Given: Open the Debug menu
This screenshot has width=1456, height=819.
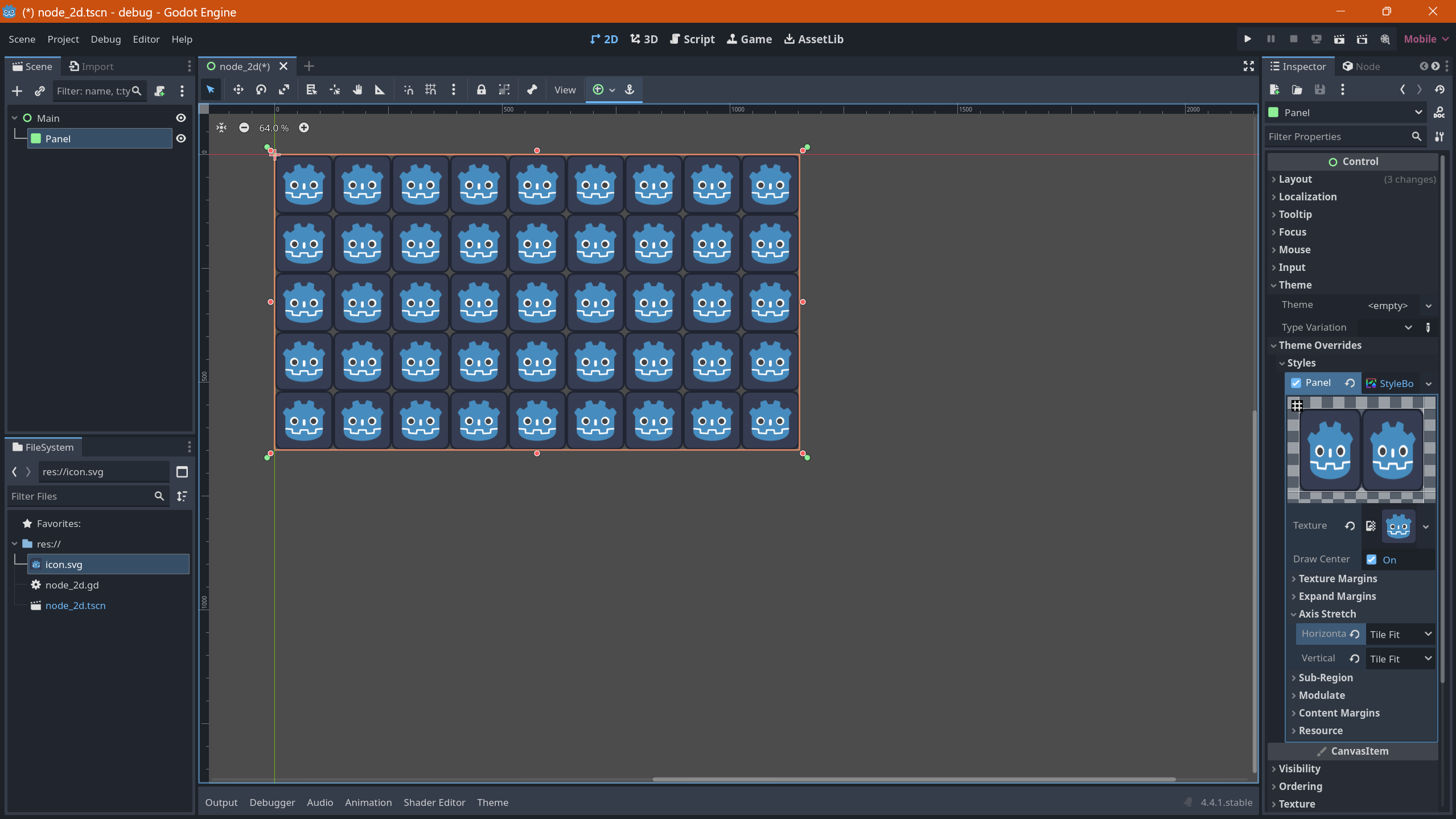Looking at the screenshot, I should coord(106,39).
